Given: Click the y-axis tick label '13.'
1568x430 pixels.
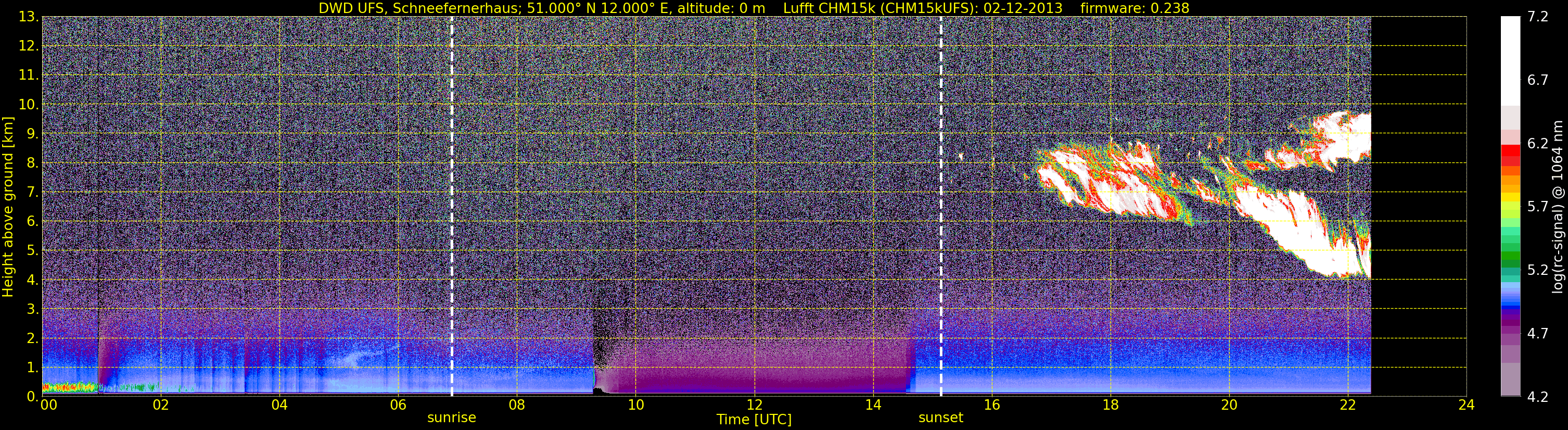Looking at the screenshot, I should (x=29, y=17).
